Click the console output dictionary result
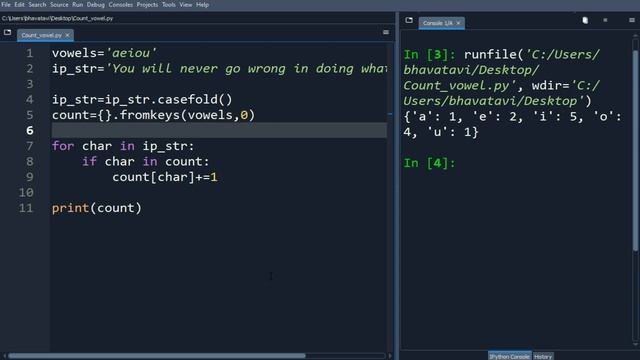 coord(512,124)
